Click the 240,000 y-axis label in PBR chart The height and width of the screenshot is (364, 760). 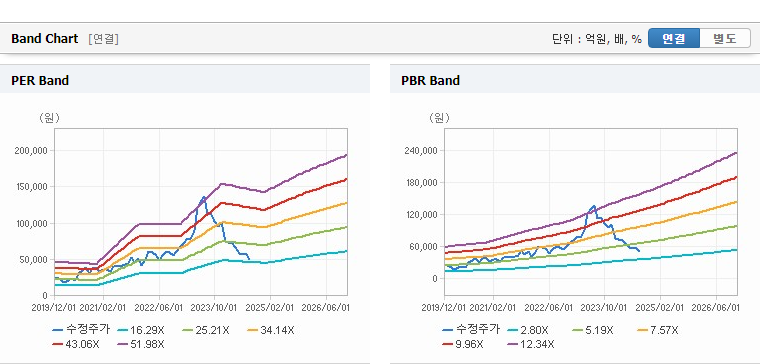tap(421, 151)
